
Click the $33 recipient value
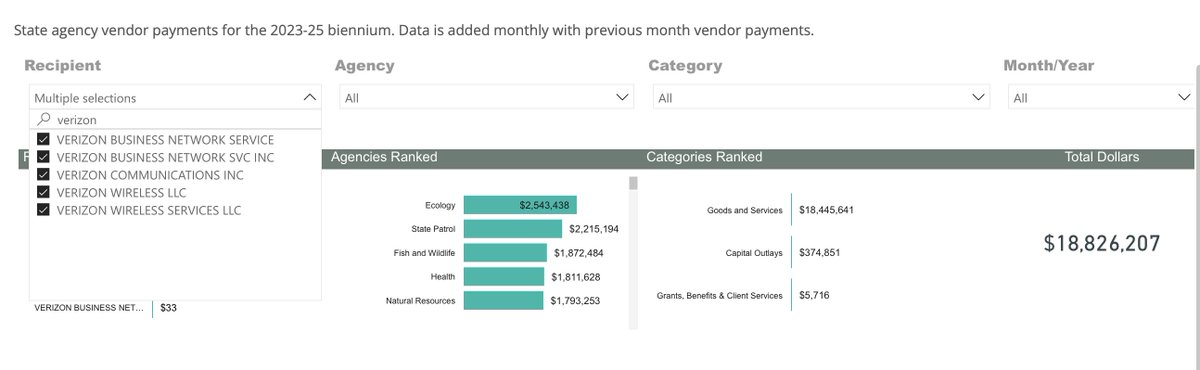168,308
